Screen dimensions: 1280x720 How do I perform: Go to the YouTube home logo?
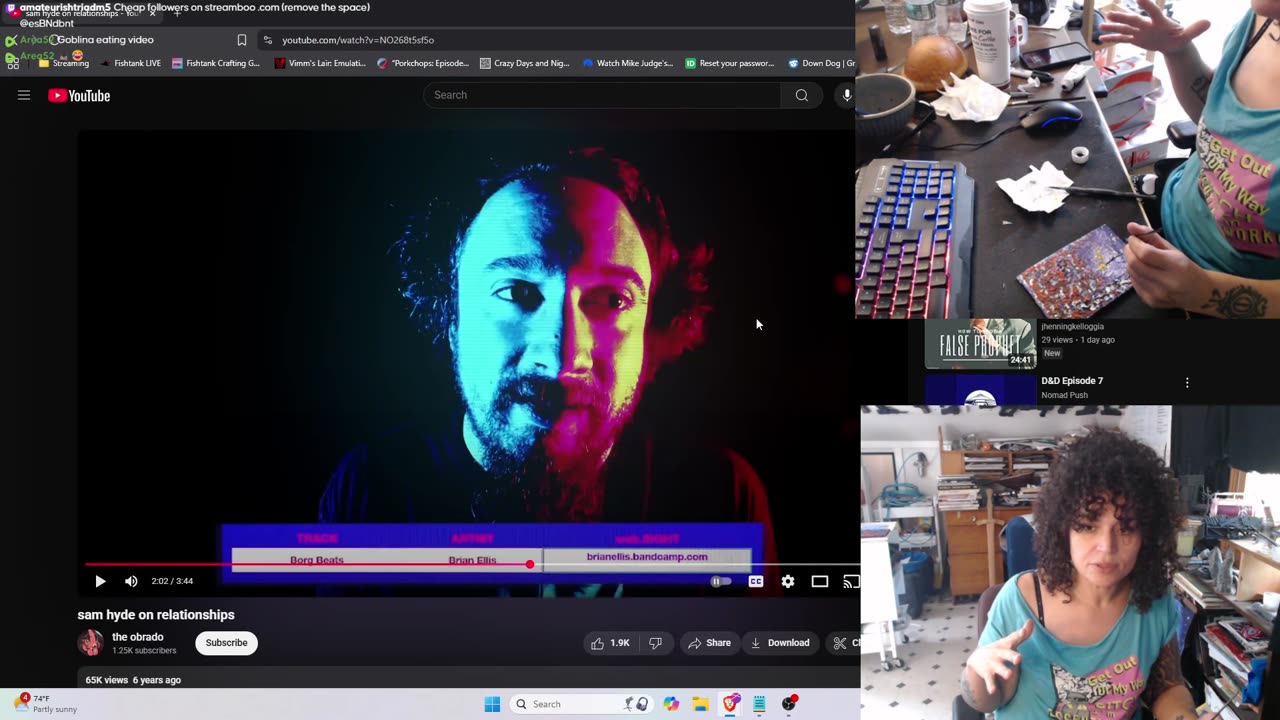tap(79, 96)
